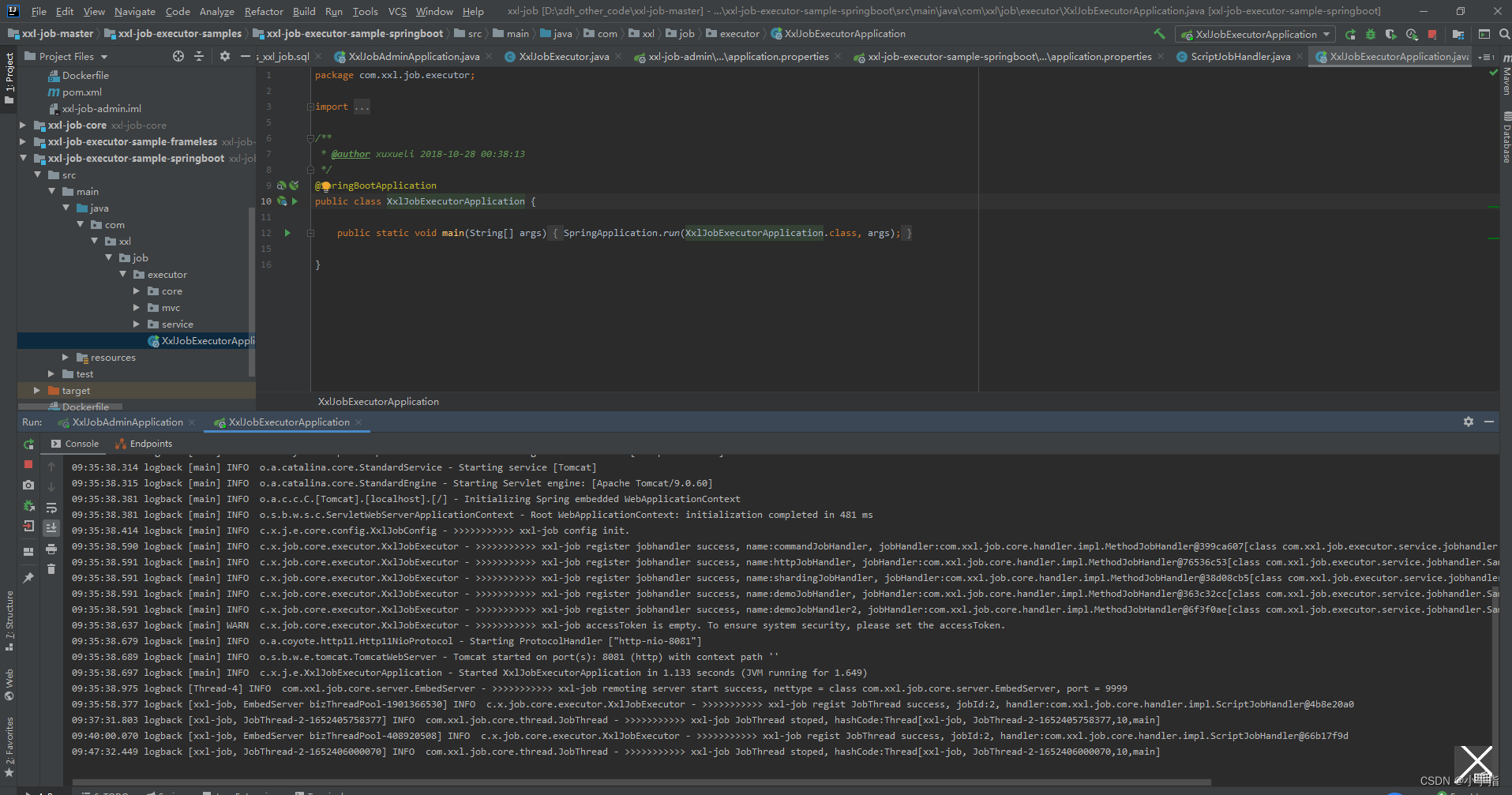
Task: Select the XxlJobExecutorApplication file in project tree
Action: 201,340
